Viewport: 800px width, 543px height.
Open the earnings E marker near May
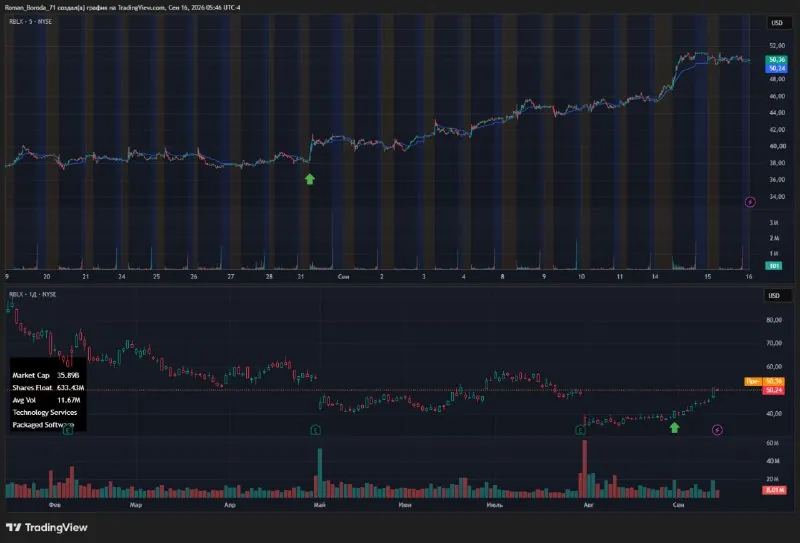pyautogui.click(x=315, y=430)
